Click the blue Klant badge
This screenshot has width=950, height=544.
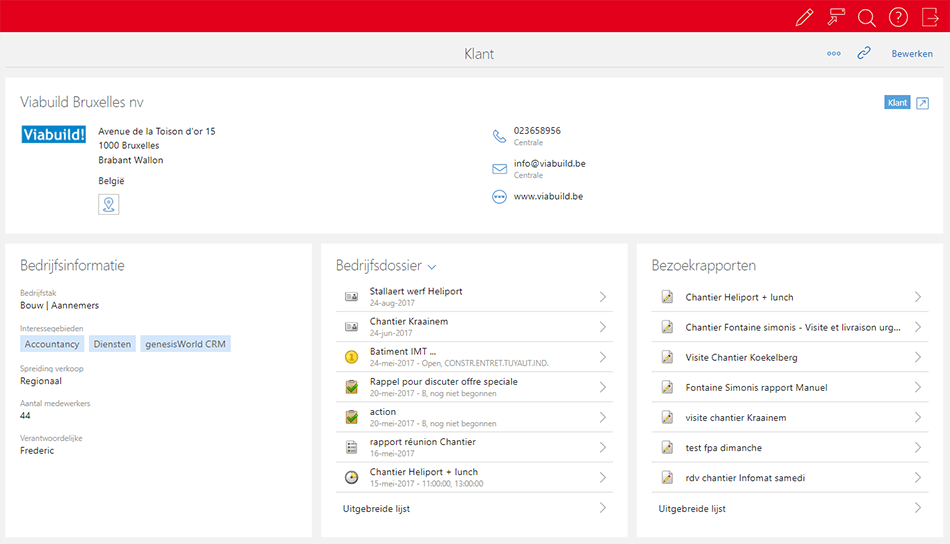[x=897, y=102]
